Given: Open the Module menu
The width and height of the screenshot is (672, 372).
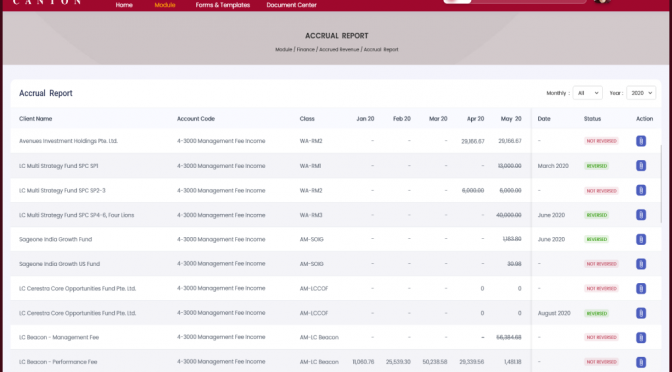Looking at the screenshot, I should pyautogui.click(x=165, y=5).
